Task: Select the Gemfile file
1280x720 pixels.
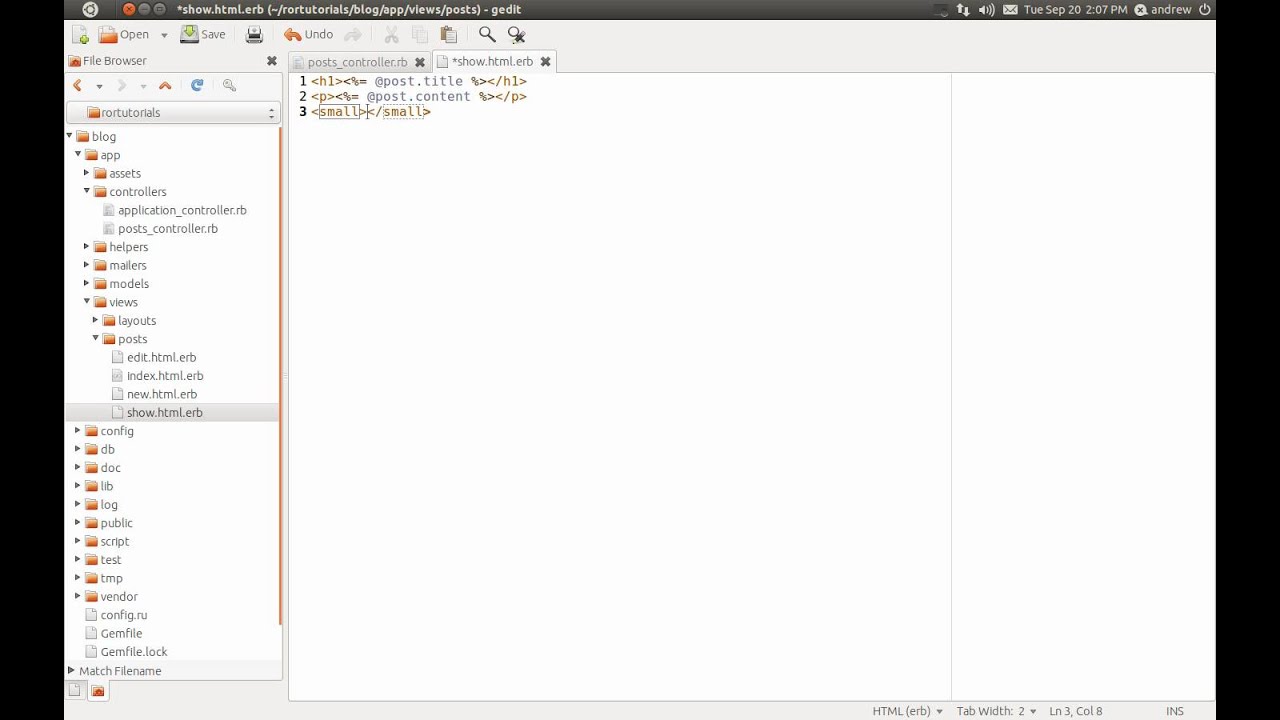Action: 121,634
